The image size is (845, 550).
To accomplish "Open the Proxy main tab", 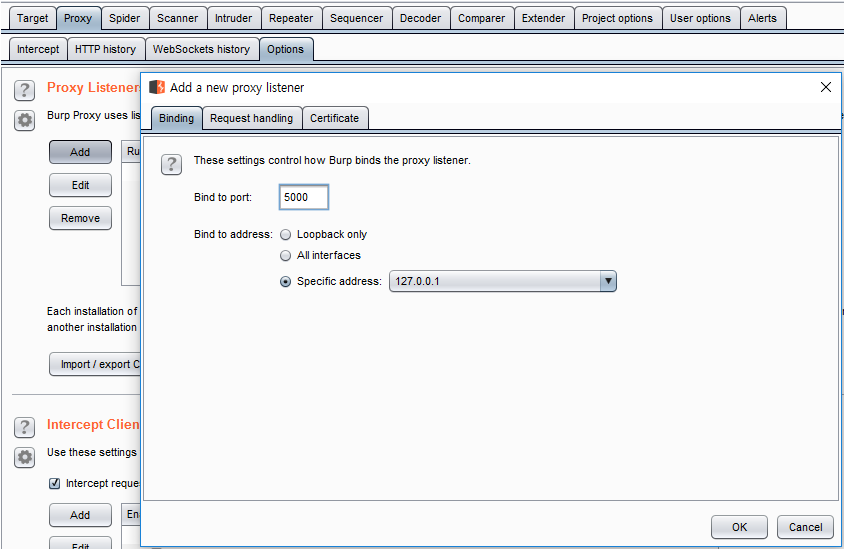I will [x=78, y=18].
